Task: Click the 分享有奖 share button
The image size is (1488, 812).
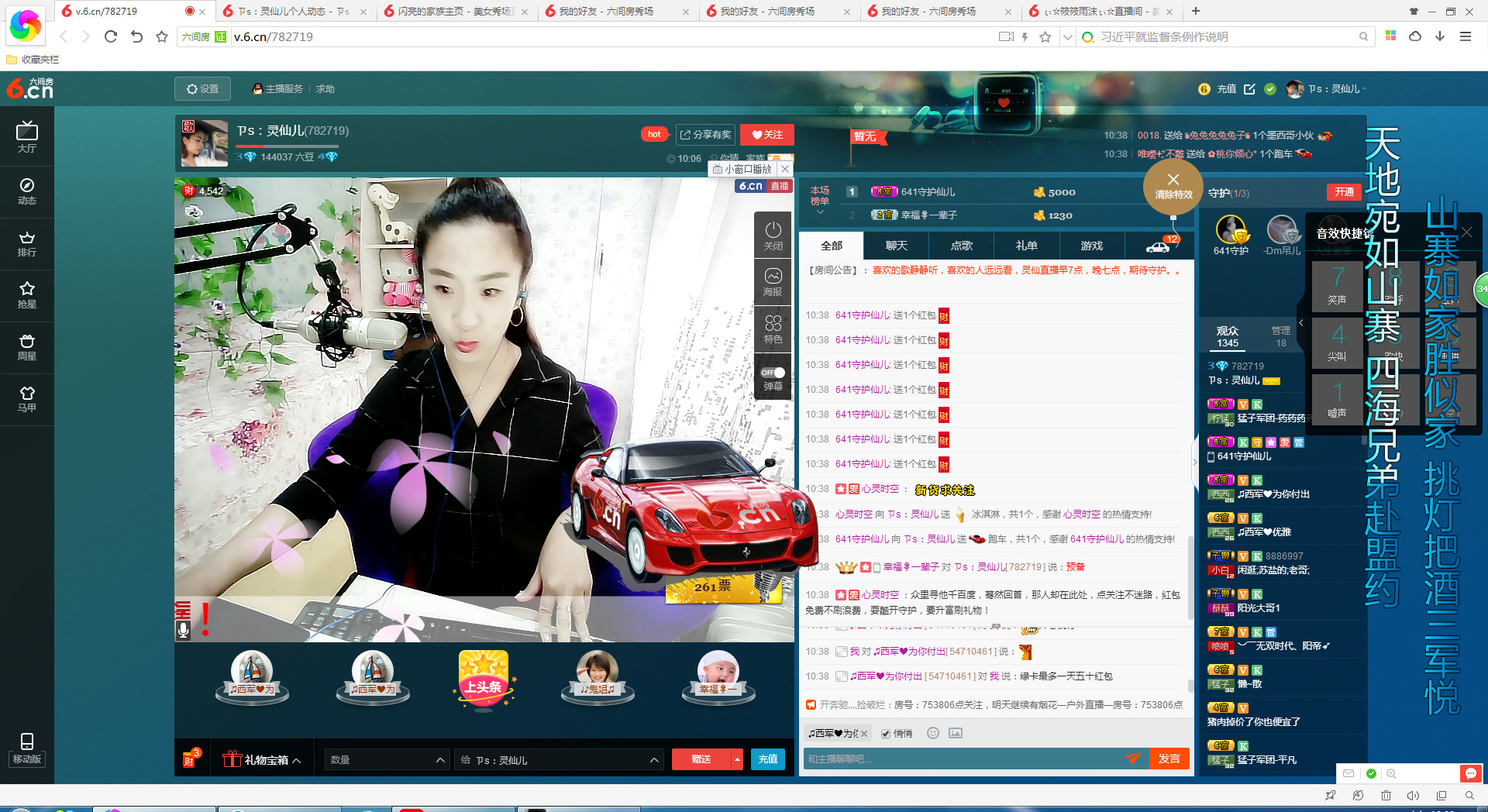Action: click(x=705, y=135)
